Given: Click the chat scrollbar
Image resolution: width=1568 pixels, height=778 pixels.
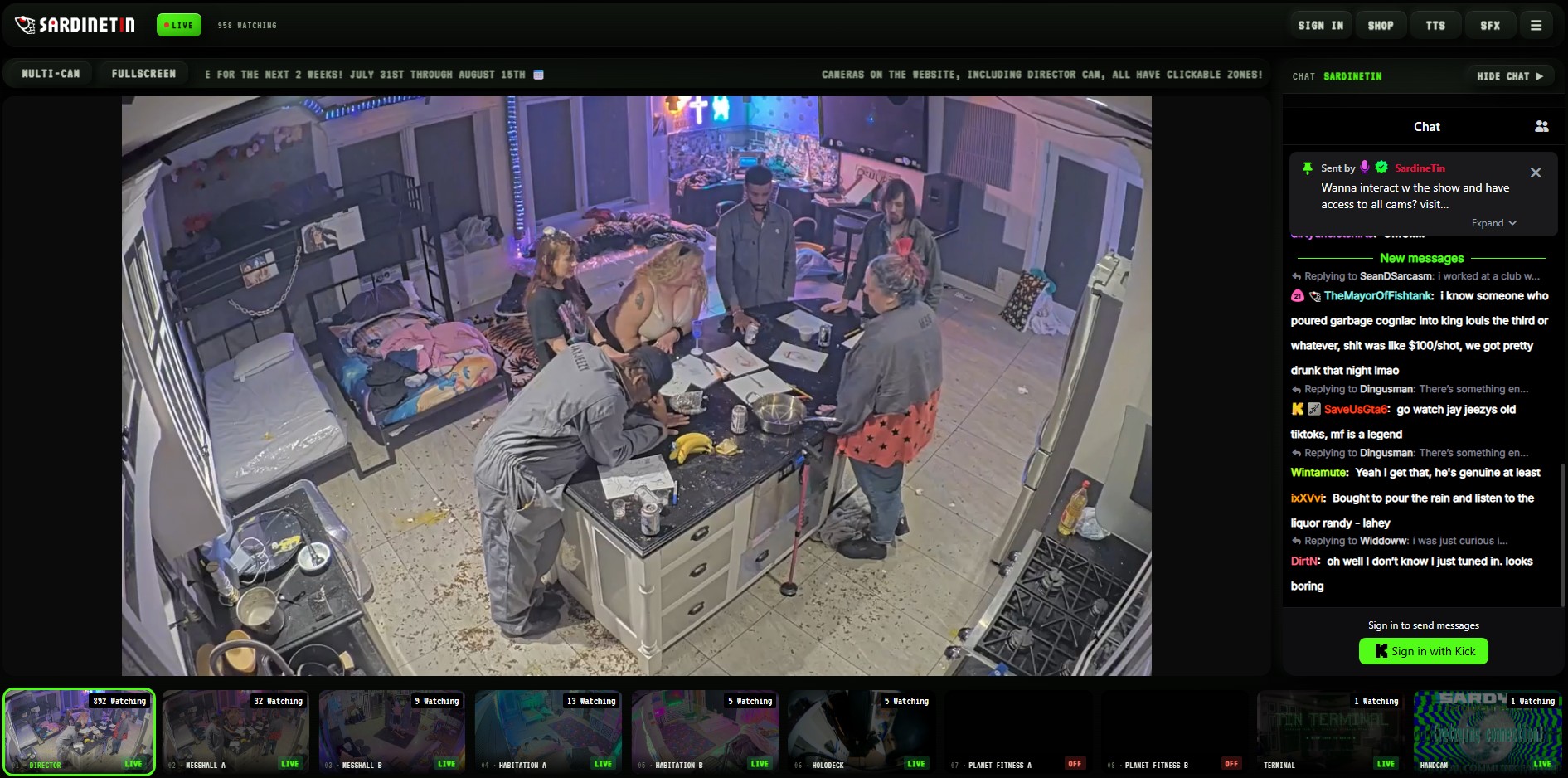Looking at the screenshot, I should [1562, 535].
